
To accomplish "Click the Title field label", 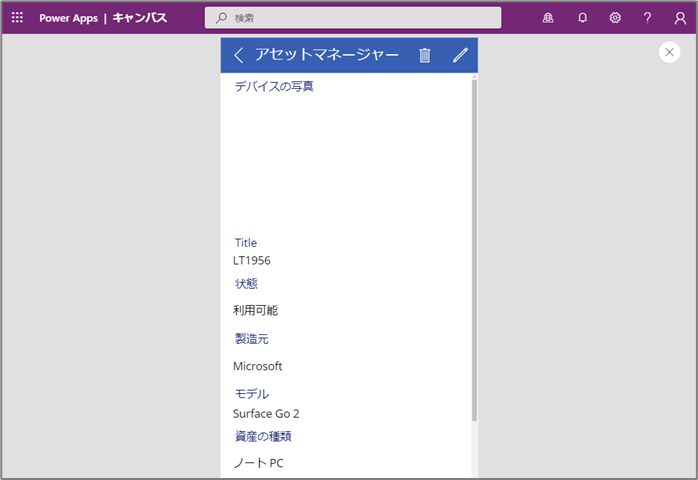I will (246, 243).
